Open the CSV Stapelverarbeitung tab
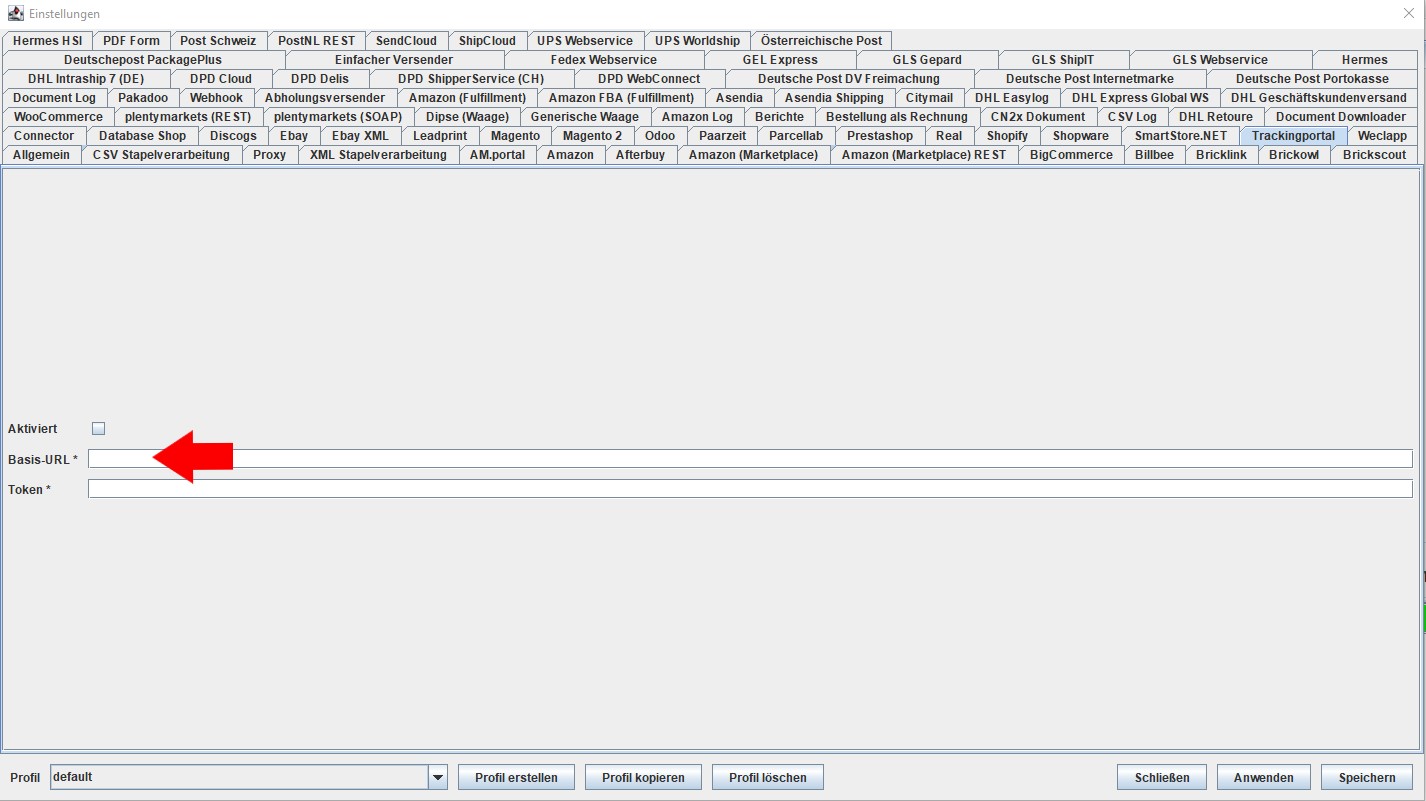The image size is (1426, 801). click(x=161, y=155)
